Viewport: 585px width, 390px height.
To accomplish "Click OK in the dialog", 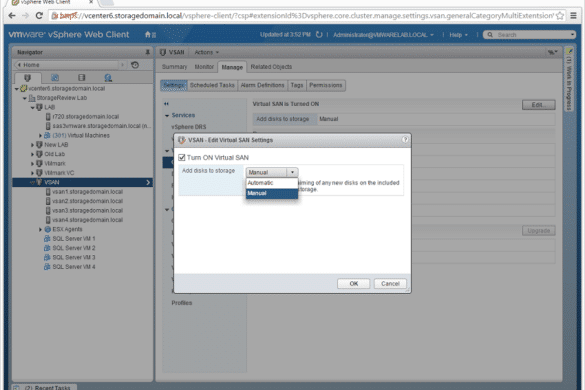I will [354, 284].
